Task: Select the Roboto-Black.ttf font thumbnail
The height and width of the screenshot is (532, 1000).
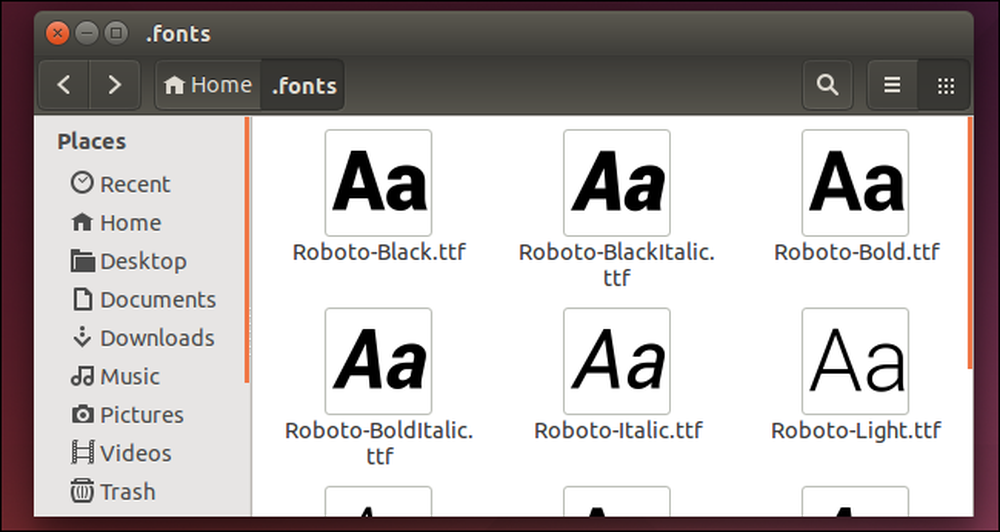Action: pyautogui.click(x=378, y=182)
